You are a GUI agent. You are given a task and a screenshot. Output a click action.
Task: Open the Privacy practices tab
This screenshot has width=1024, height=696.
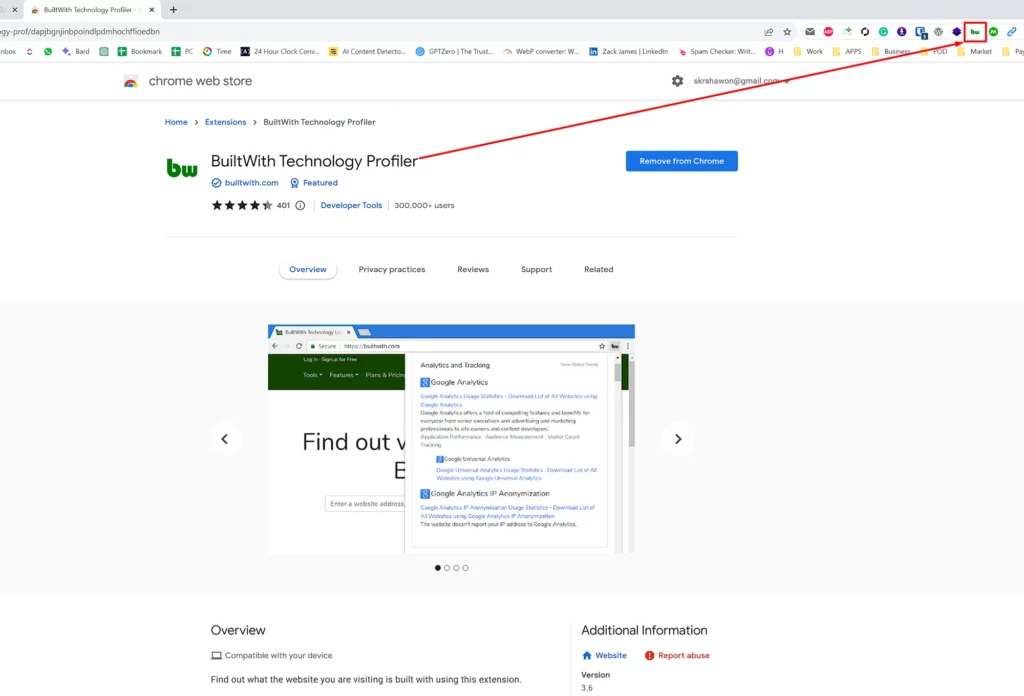pos(392,269)
